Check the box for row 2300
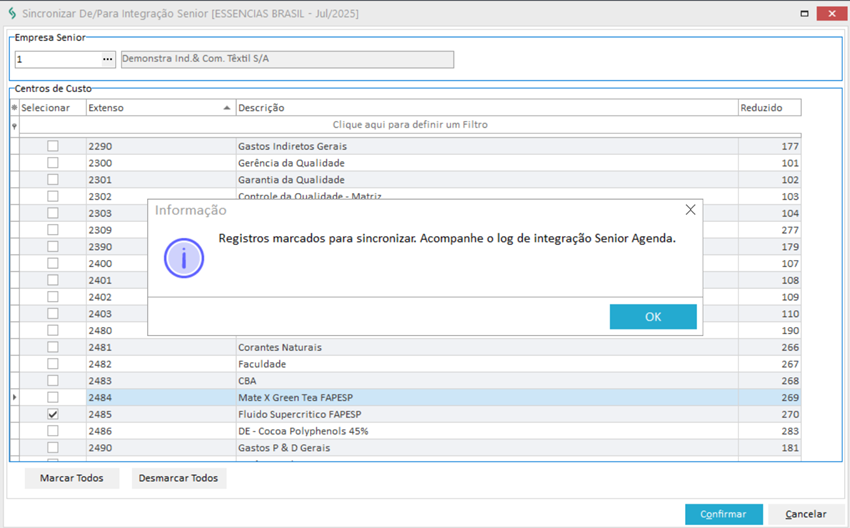This screenshot has height=528, width=850. (53, 163)
